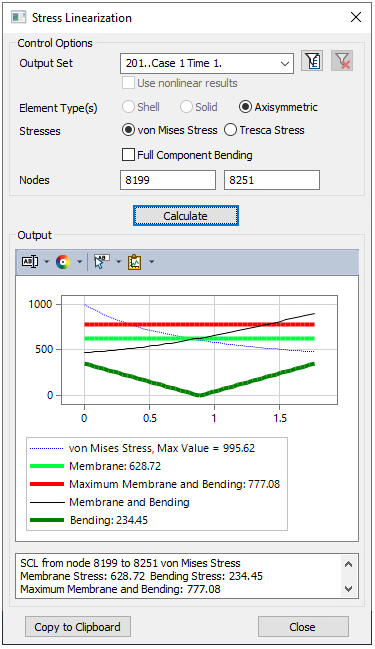Click the second Nodes field containing 8251

(272, 180)
